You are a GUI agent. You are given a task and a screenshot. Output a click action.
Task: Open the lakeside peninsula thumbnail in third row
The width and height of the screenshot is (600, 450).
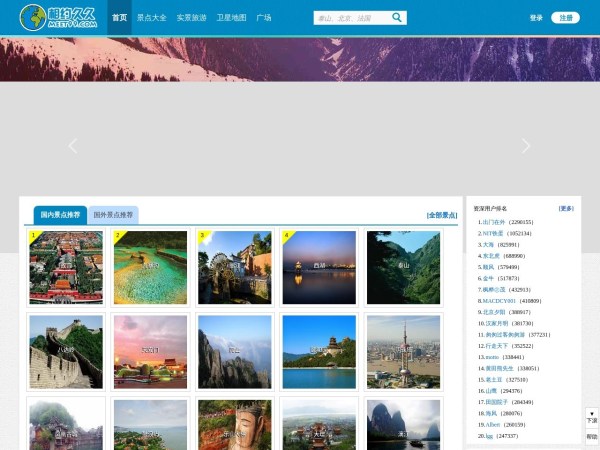(150, 425)
